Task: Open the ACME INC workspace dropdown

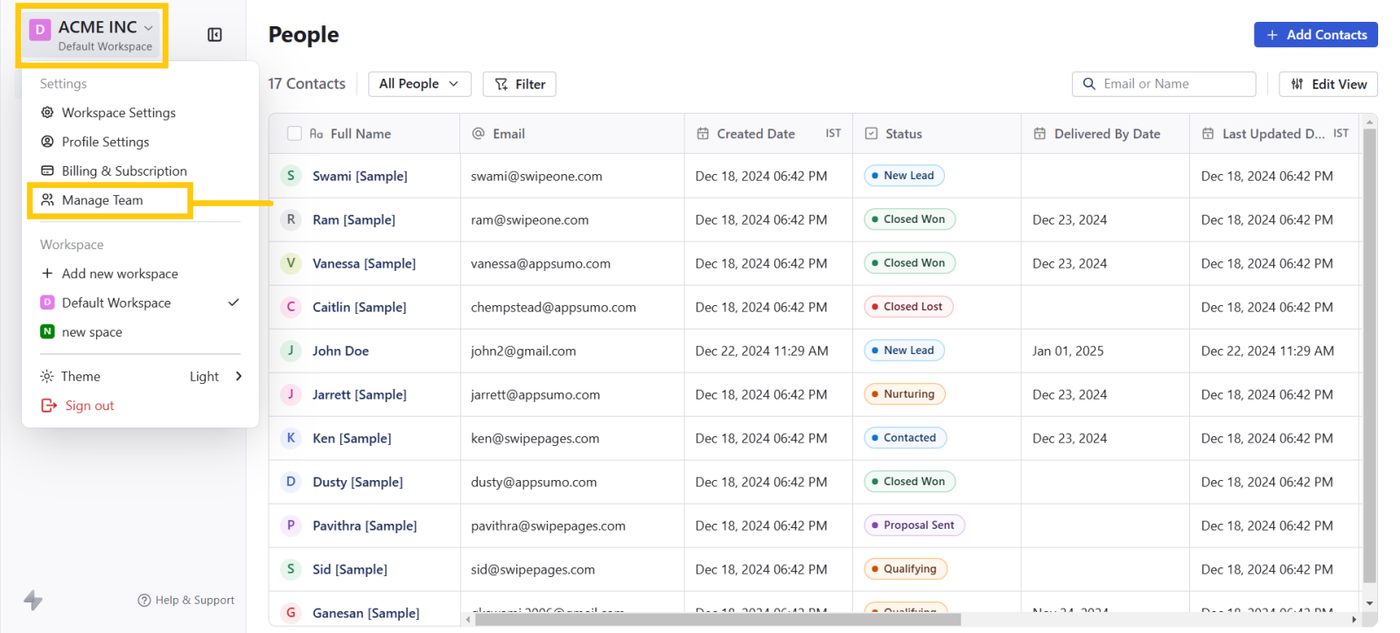Action: point(93,35)
